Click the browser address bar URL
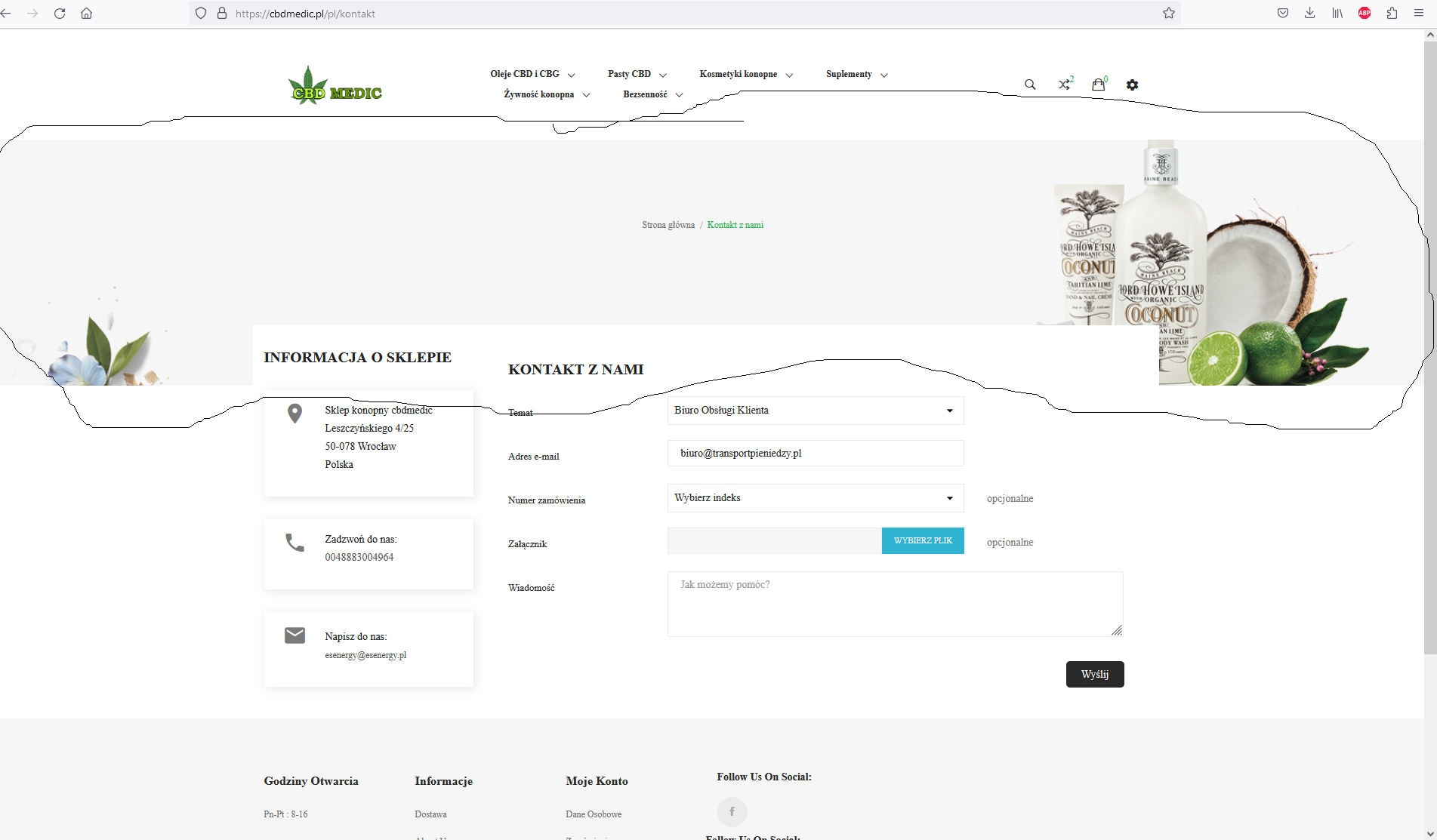Viewport: 1437px width, 840px height. [x=305, y=14]
